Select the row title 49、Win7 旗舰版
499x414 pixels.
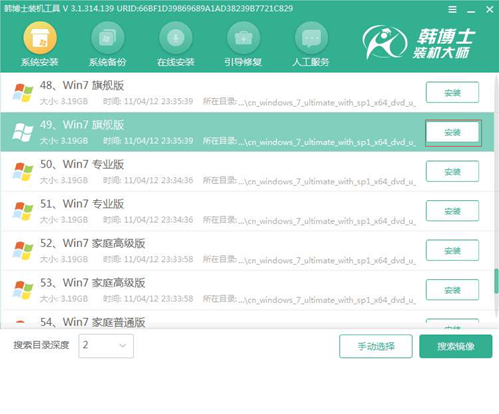coord(82,125)
